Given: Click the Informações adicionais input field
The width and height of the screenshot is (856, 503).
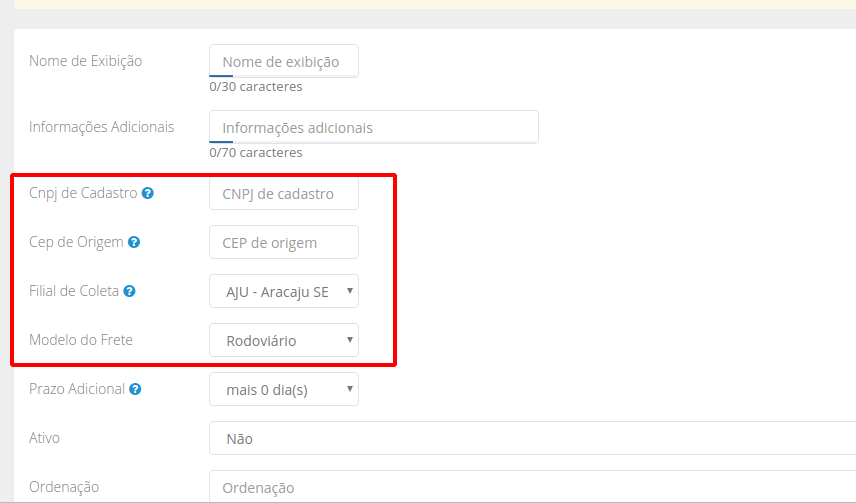Looking at the screenshot, I should pyautogui.click(x=374, y=127).
